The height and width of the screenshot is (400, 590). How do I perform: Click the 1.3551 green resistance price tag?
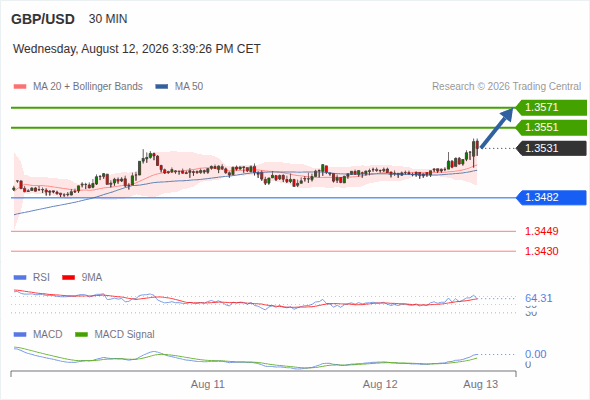pyautogui.click(x=551, y=128)
